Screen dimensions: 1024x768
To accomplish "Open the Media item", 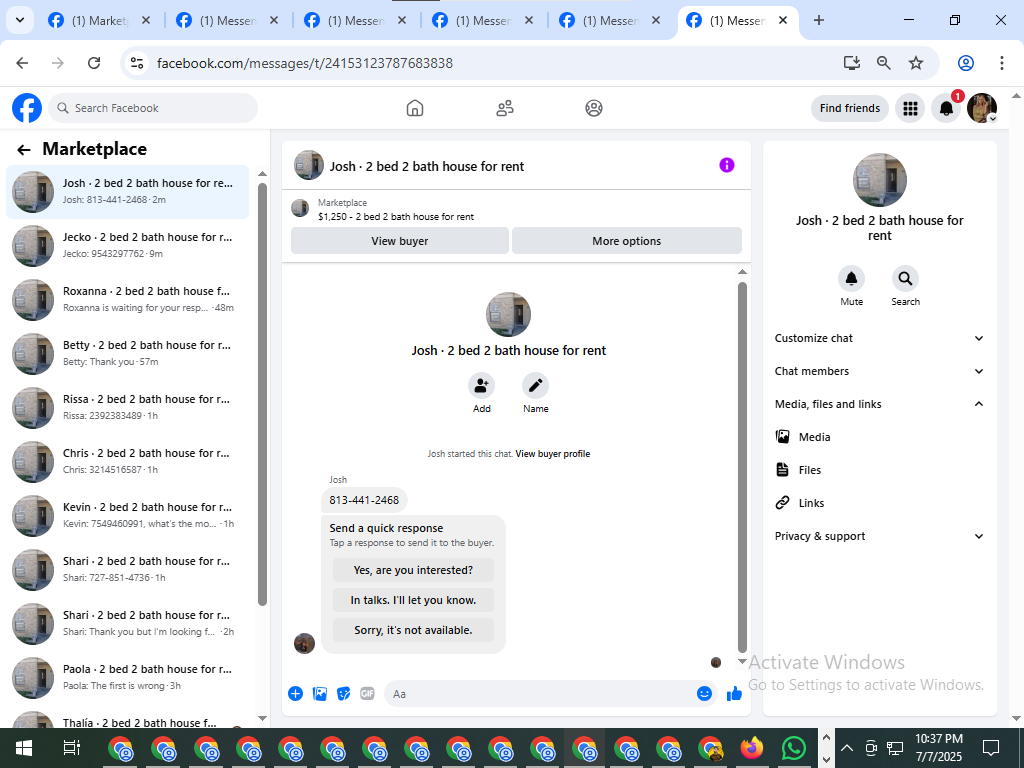I will pos(879,437).
